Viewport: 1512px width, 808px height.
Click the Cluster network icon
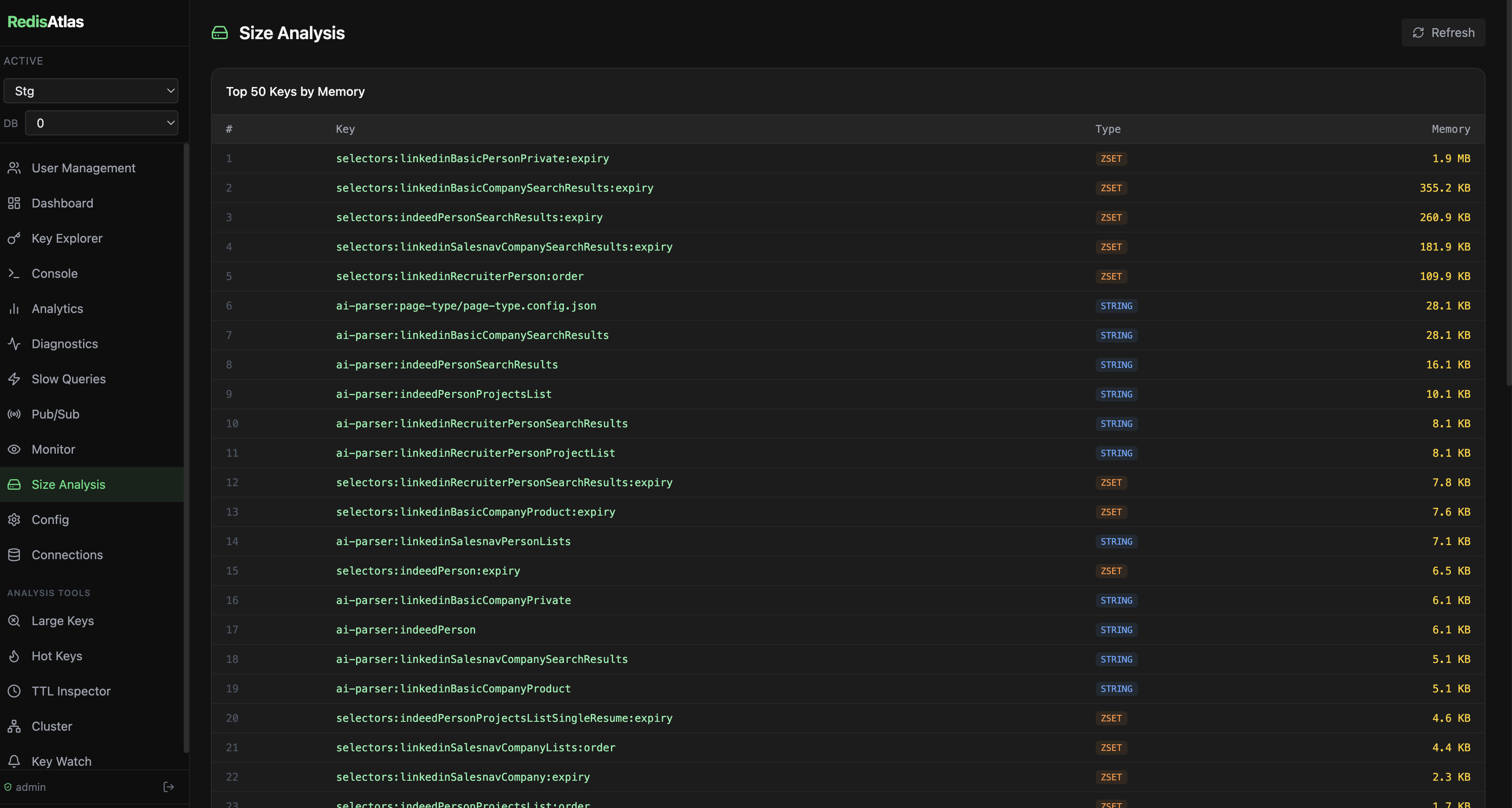coord(14,726)
